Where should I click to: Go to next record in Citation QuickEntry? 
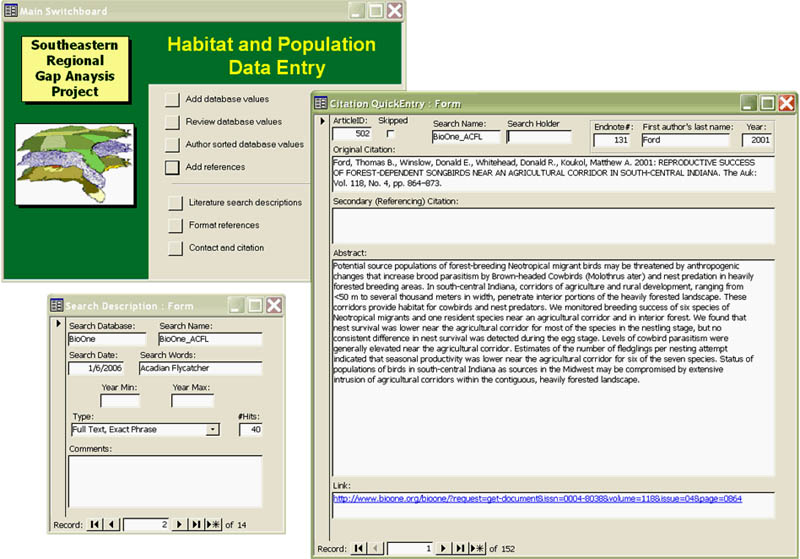point(443,548)
